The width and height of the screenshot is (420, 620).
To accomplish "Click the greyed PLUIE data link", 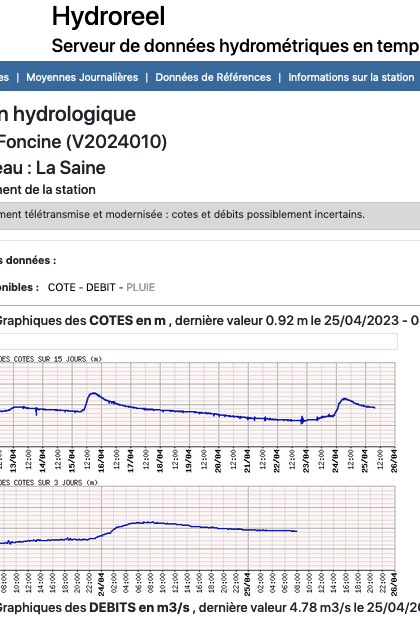I will [x=140, y=287].
